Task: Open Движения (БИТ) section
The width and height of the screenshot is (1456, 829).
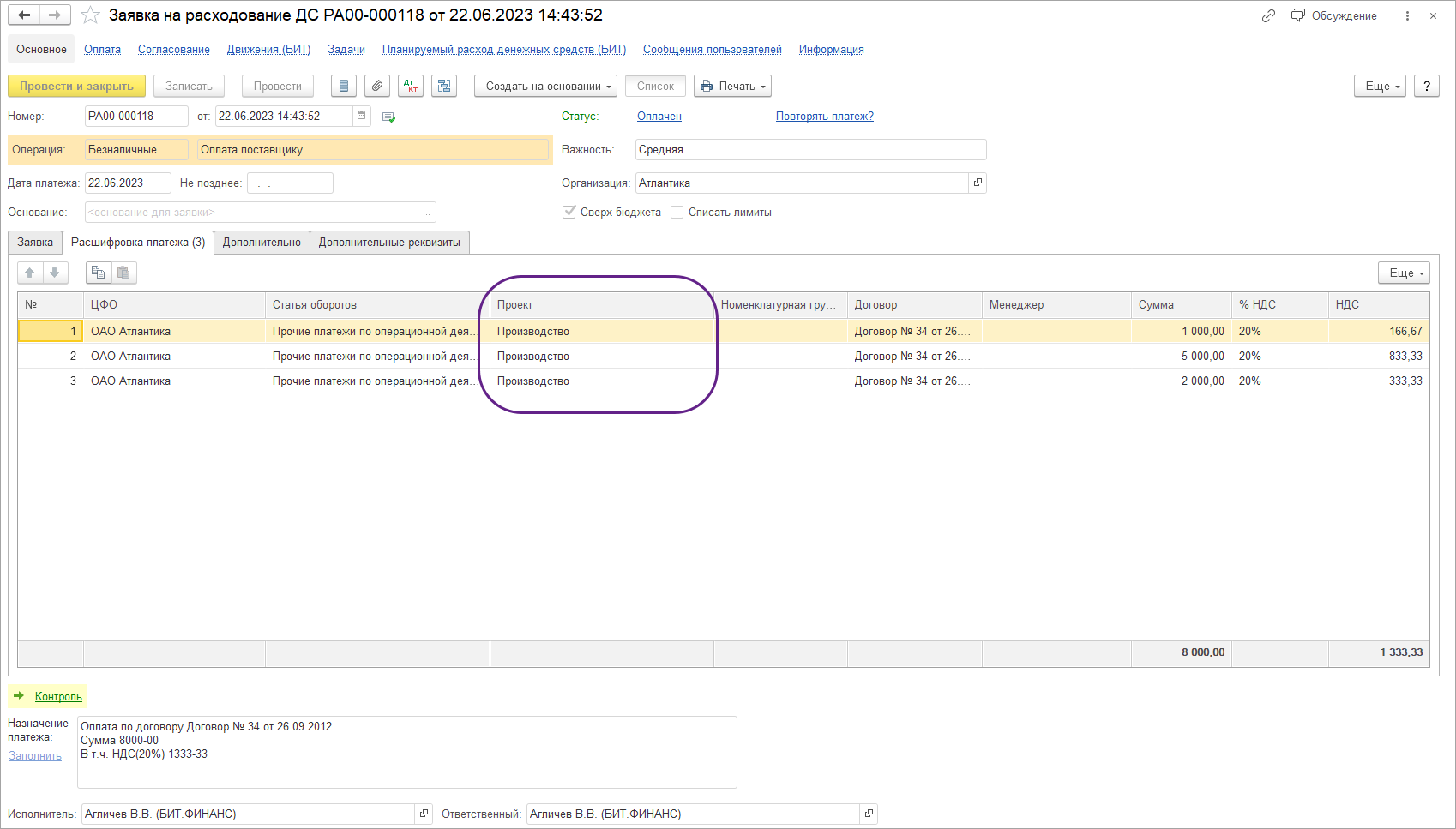Action: (268, 49)
